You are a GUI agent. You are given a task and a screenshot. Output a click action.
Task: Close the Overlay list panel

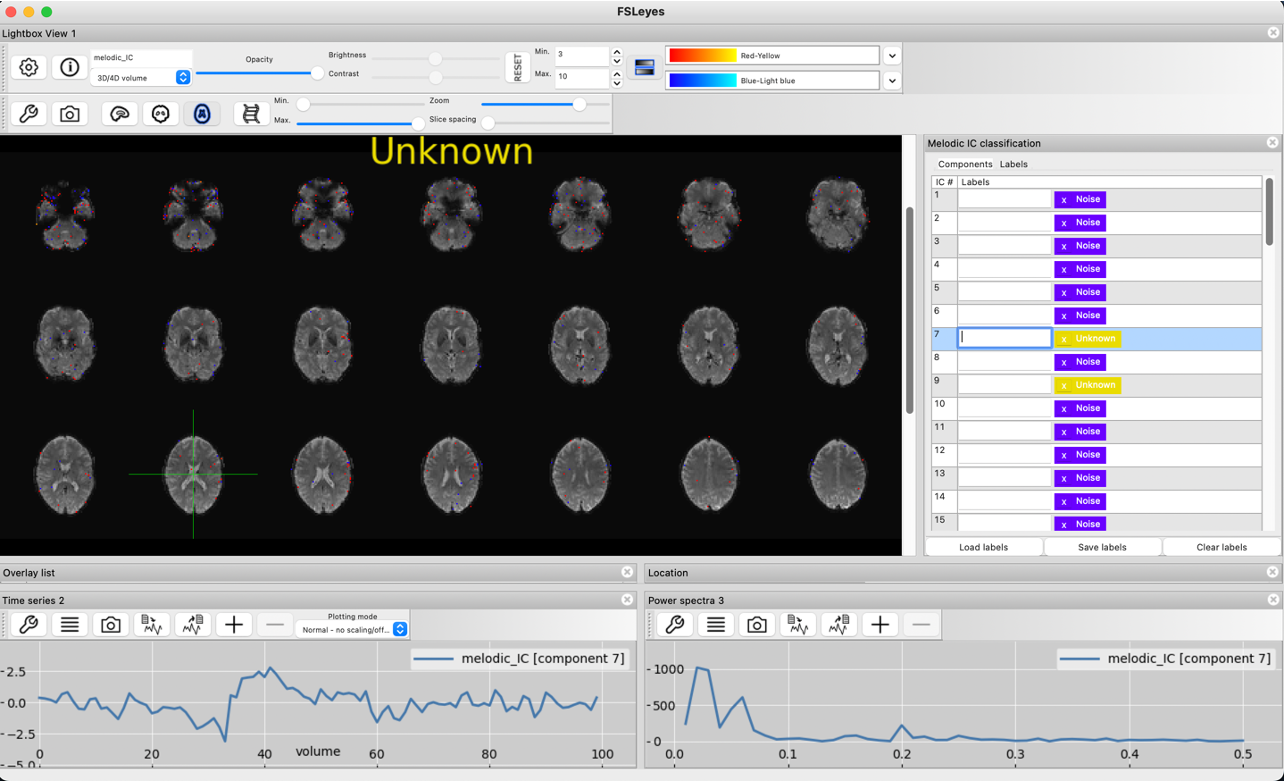pos(627,572)
